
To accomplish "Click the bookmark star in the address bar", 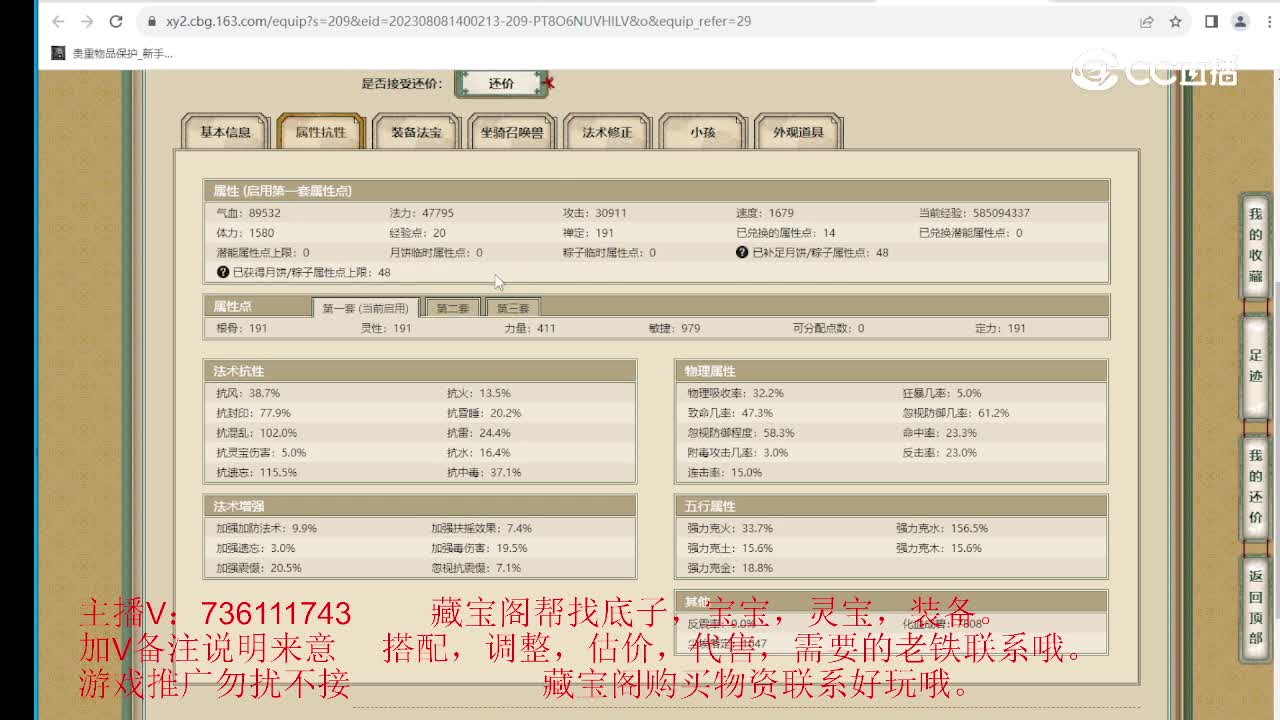I will tap(1176, 20).
